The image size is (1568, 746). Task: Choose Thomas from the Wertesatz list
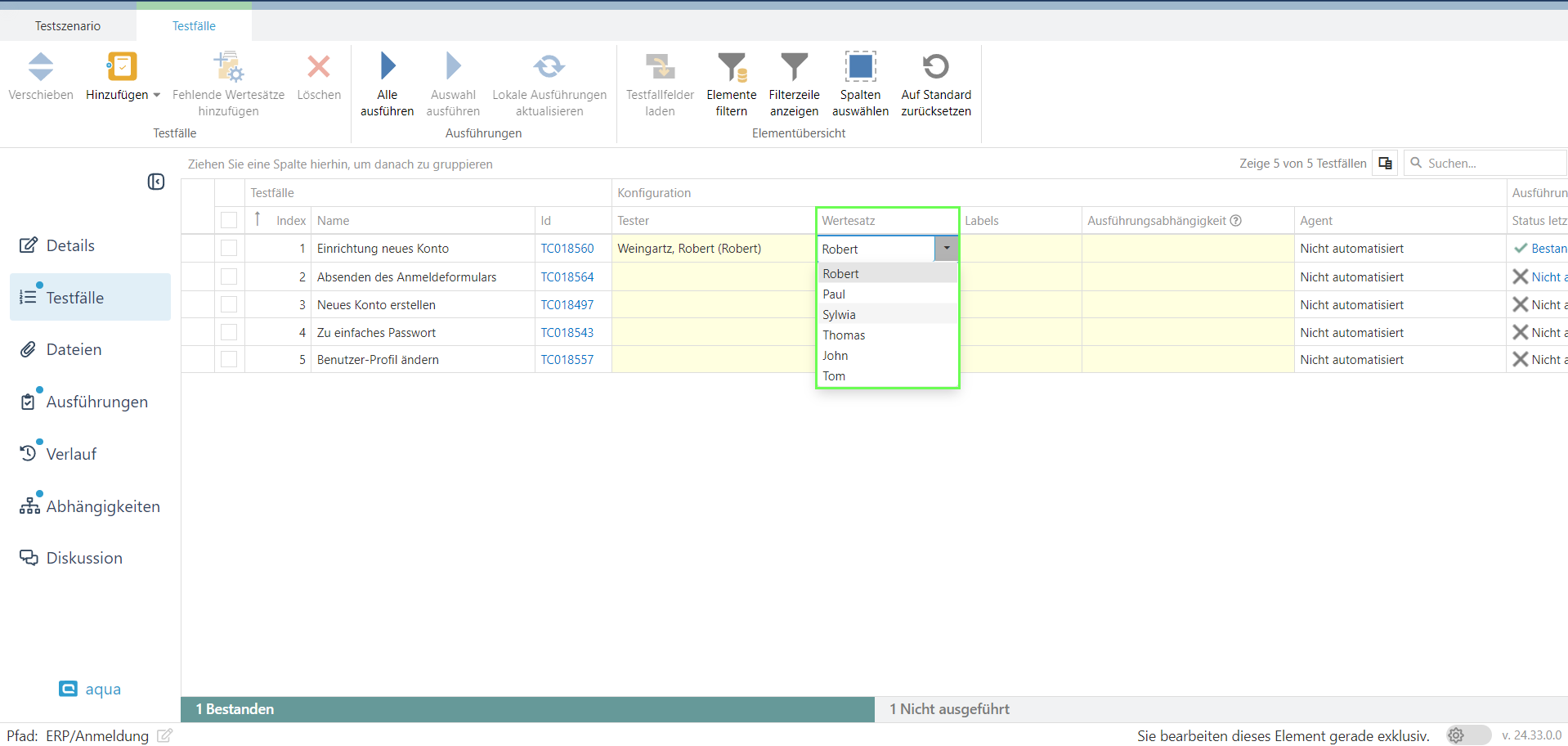click(x=844, y=335)
